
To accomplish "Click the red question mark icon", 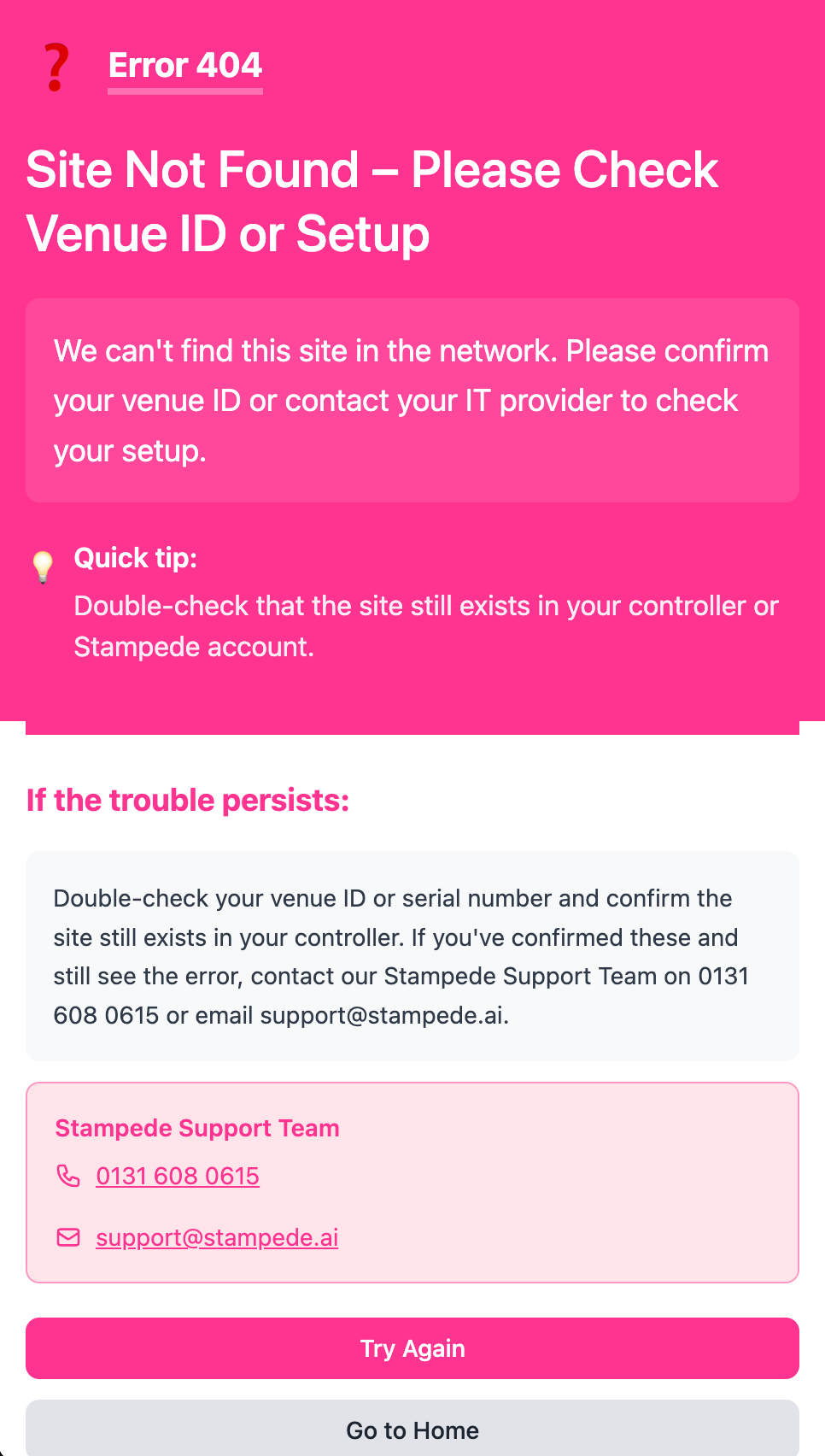I will tap(56, 68).
